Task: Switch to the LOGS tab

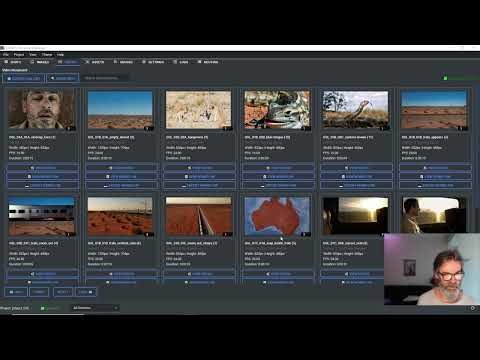Action: (181, 62)
